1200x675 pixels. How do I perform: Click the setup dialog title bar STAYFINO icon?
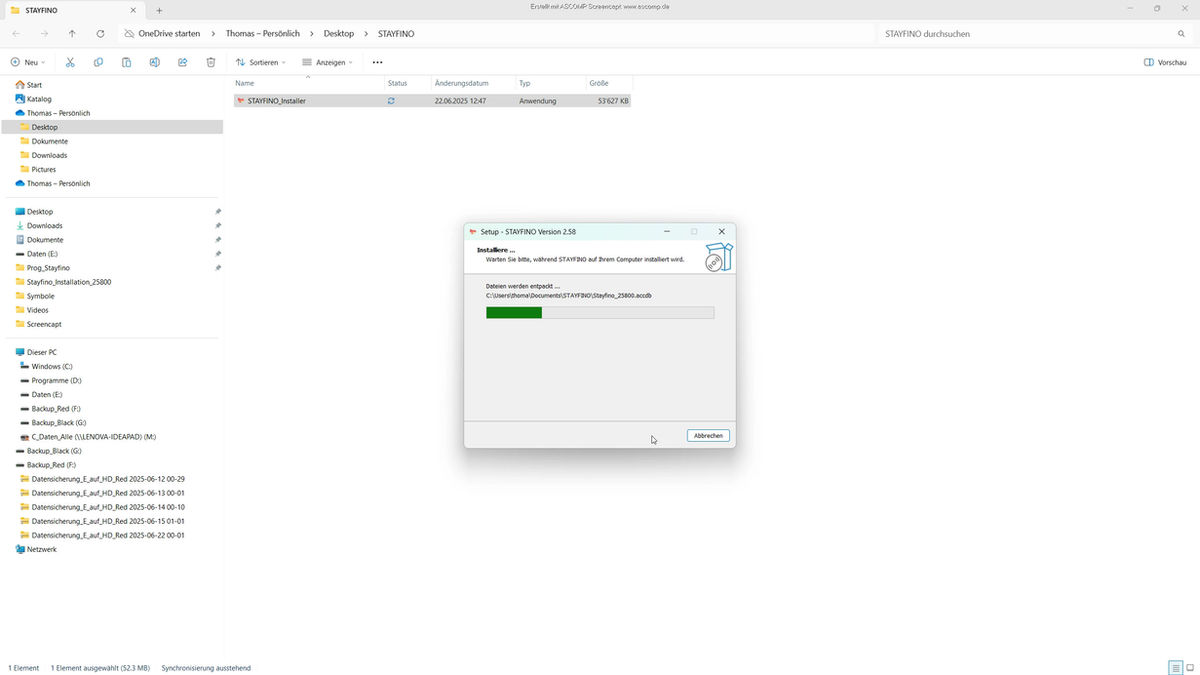[473, 231]
